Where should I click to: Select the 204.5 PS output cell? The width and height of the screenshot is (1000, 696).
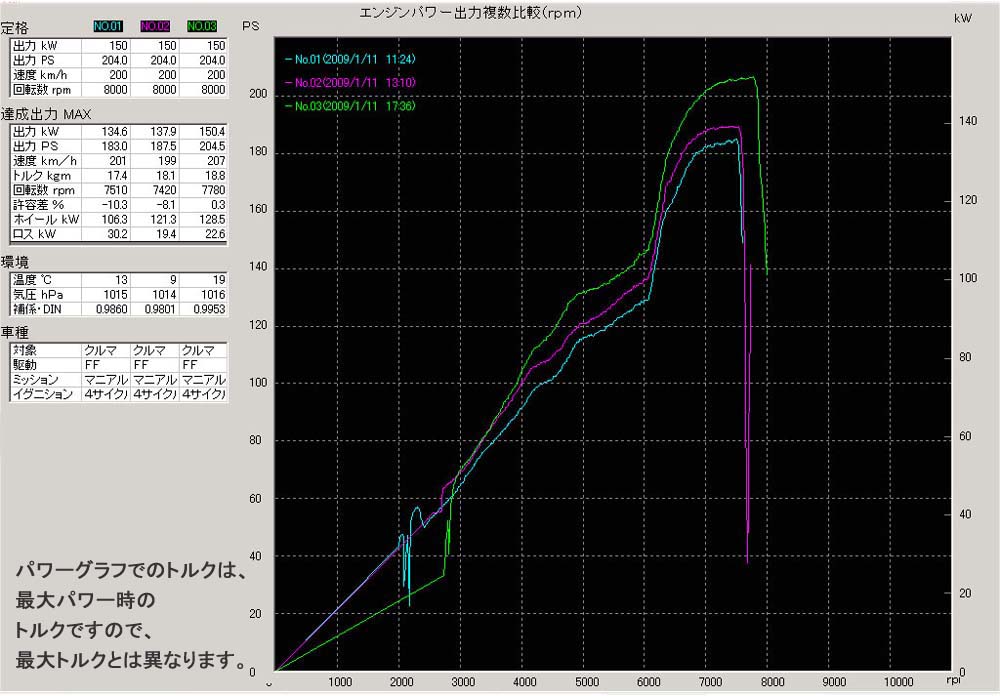pos(208,146)
